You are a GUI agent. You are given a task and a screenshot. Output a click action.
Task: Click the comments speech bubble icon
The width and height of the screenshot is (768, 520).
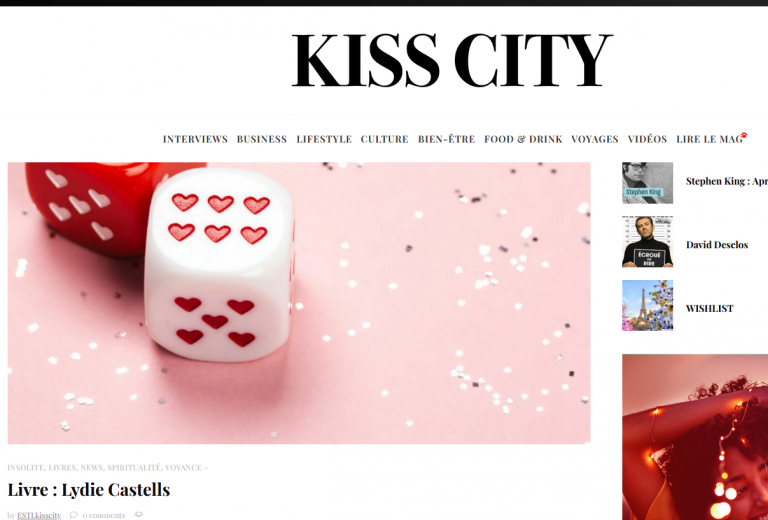(x=73, y=515)
